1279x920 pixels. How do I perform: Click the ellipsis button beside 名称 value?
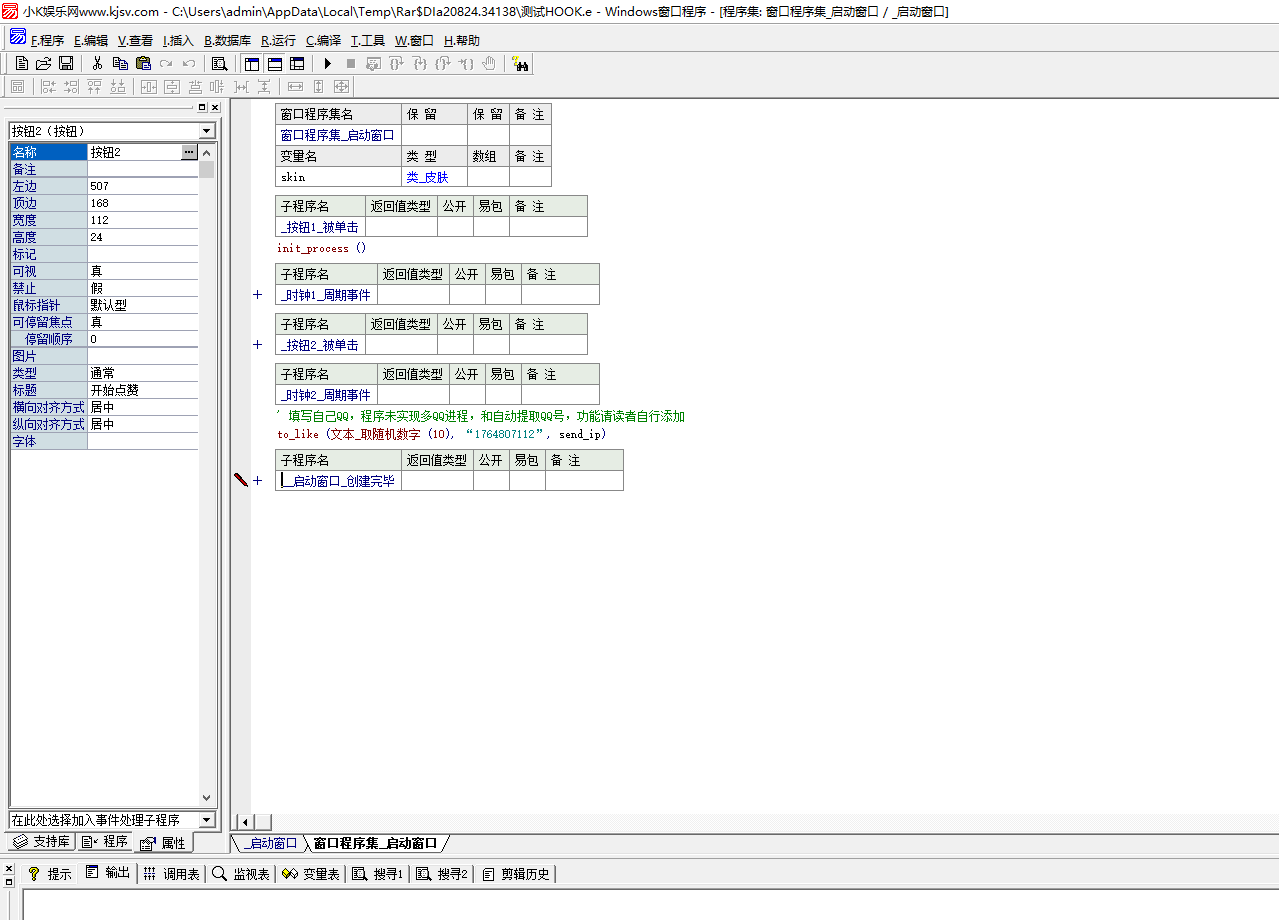click(190, 152)
